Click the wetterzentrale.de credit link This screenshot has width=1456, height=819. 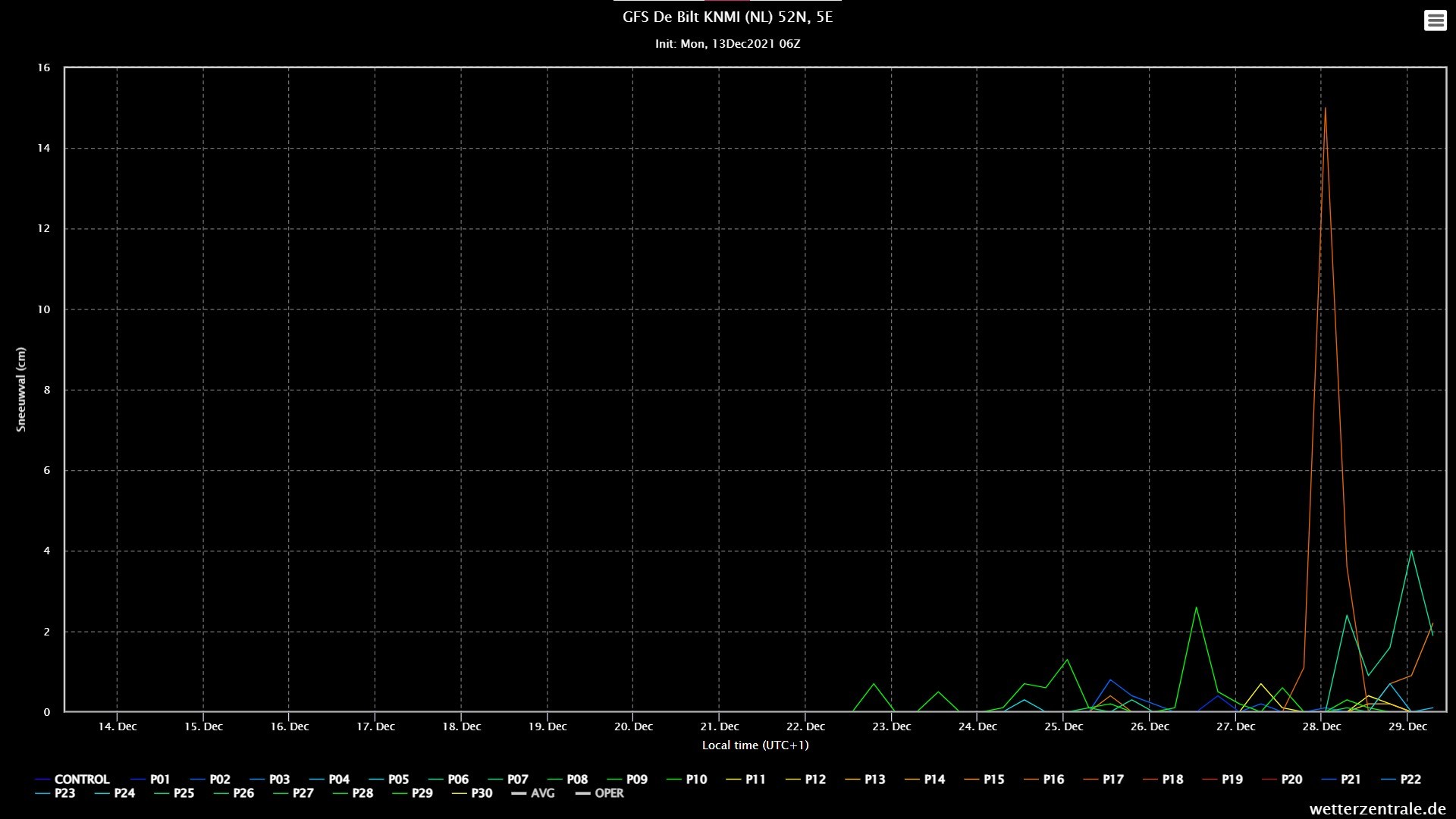1377,809
